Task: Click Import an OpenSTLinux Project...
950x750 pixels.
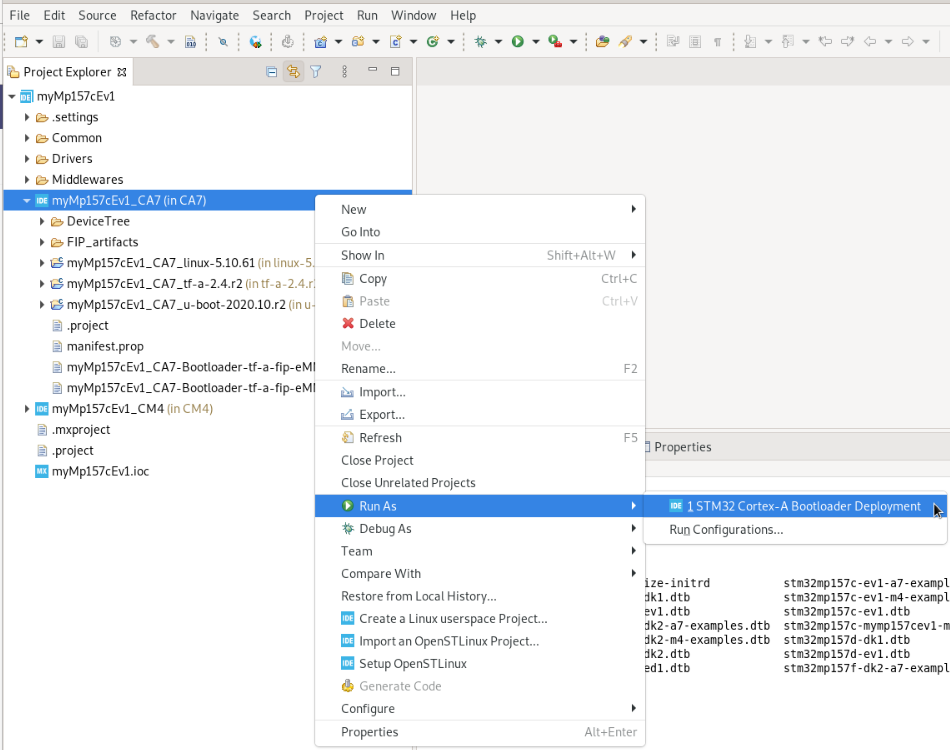Action: coord(480,641)
